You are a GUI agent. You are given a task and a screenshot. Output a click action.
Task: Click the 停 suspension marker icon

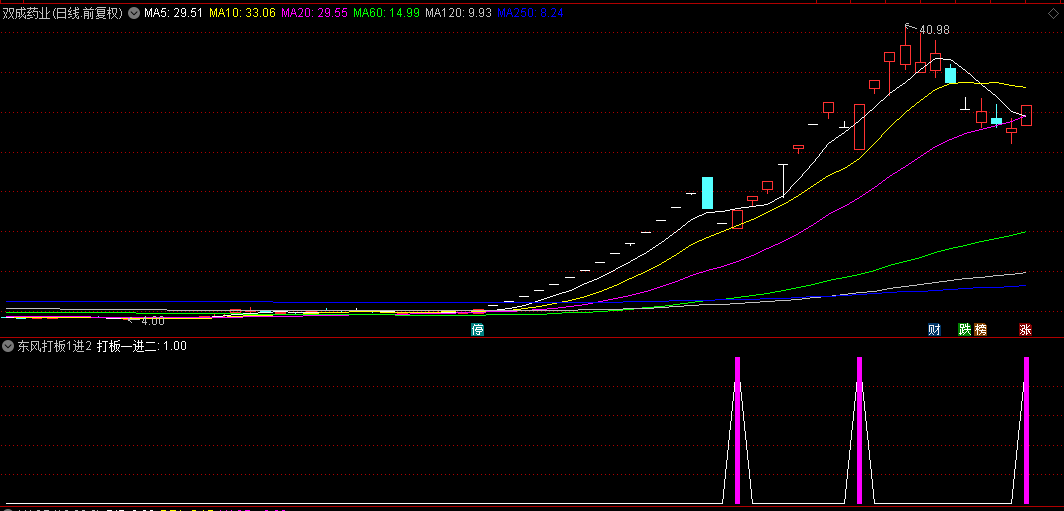(478, 330)
